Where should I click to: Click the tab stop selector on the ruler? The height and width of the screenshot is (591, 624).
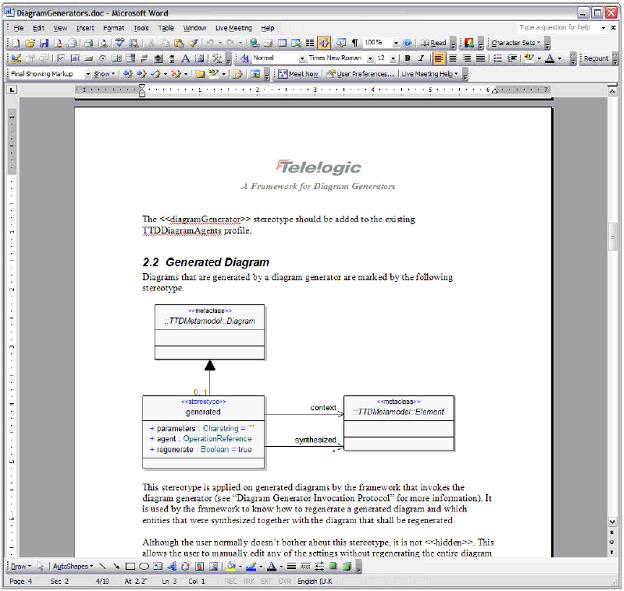tap(12, 90)
